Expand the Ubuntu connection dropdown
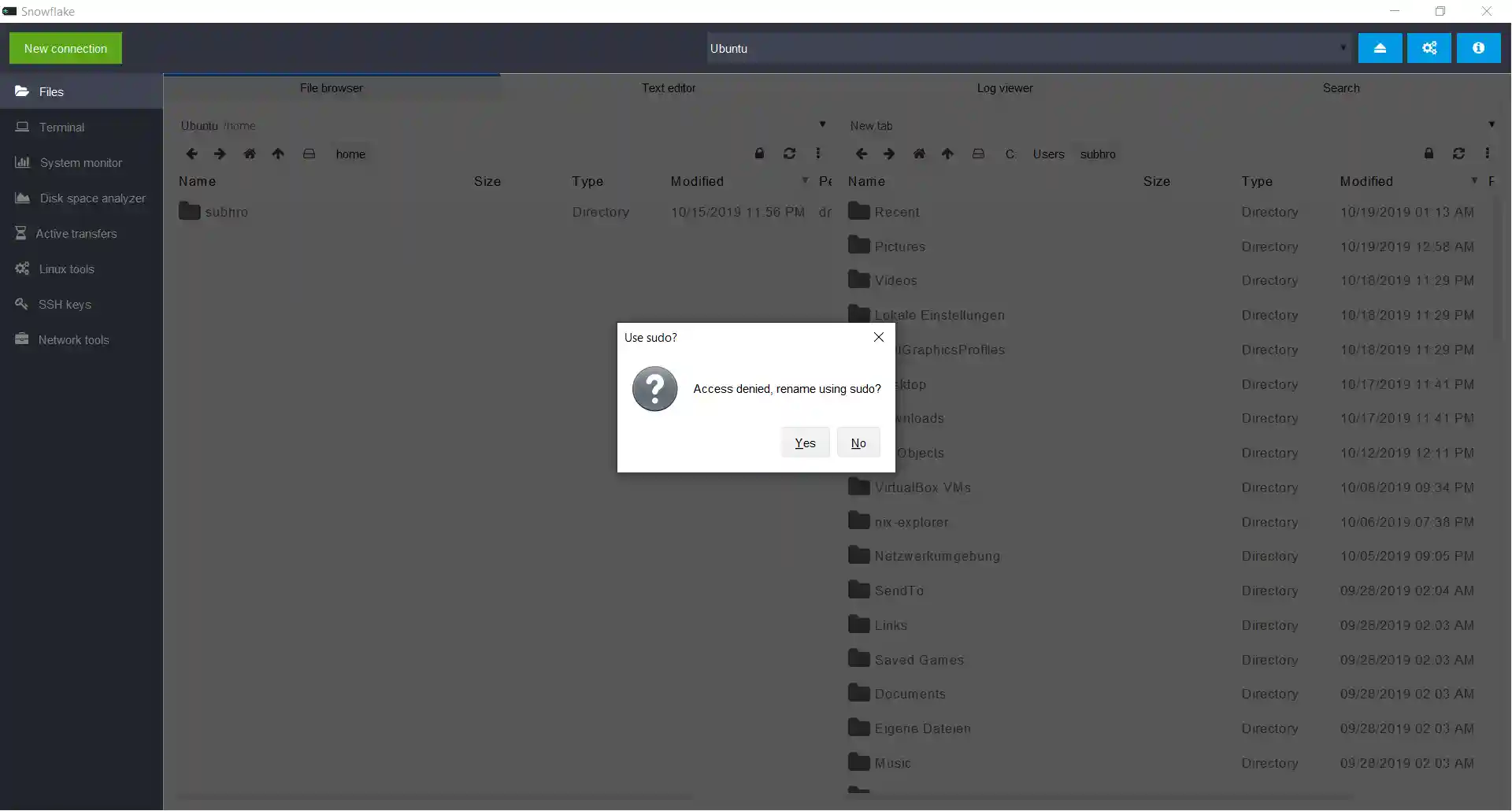Screen dimensions: 1512x811 pyautogui.click(x=1343, y=48)
